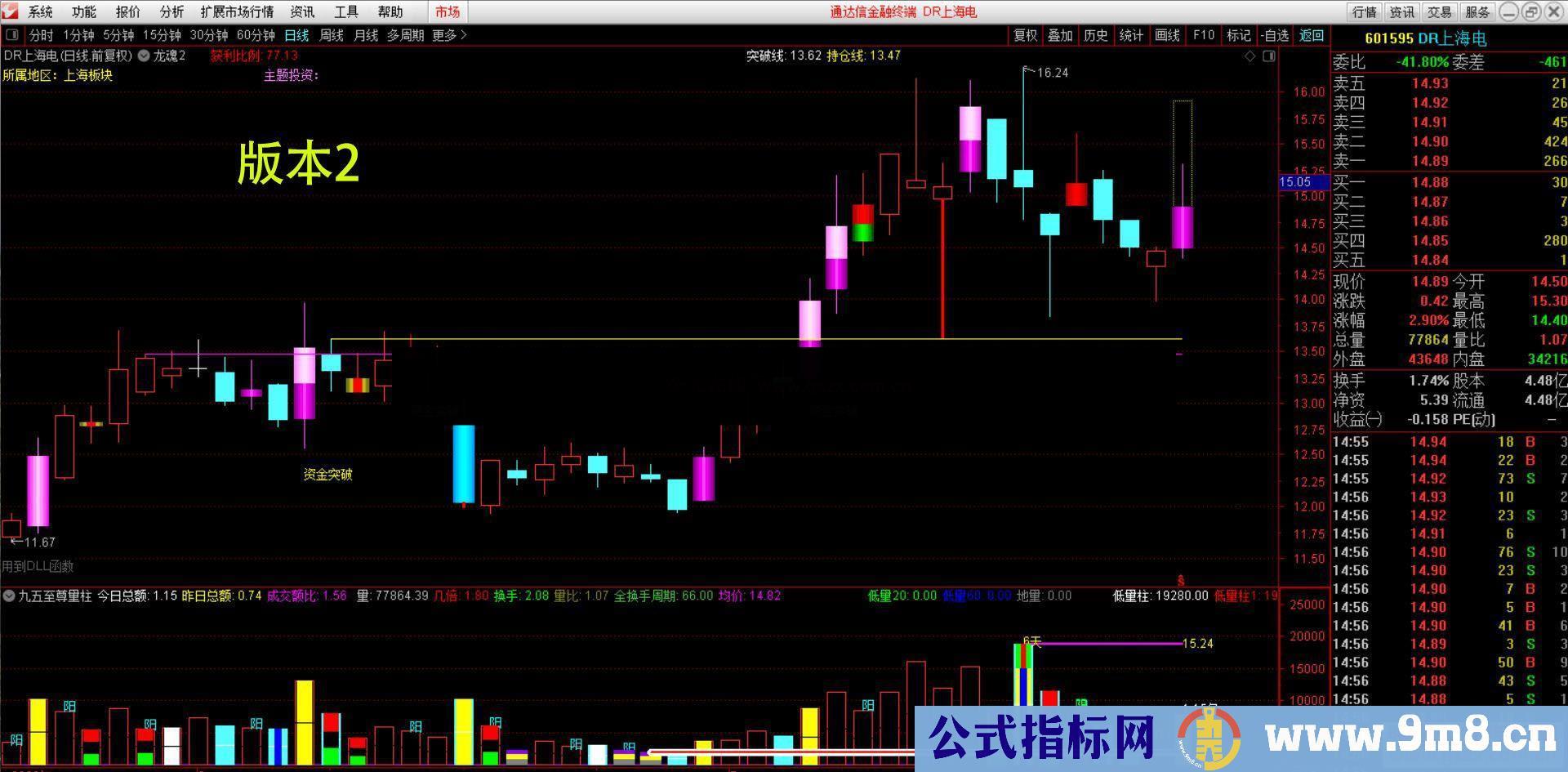The height and width of the screenshot is (772, 1568).
Task: Click the diamond icon at chart top-right
Action: click(1249, 56)
